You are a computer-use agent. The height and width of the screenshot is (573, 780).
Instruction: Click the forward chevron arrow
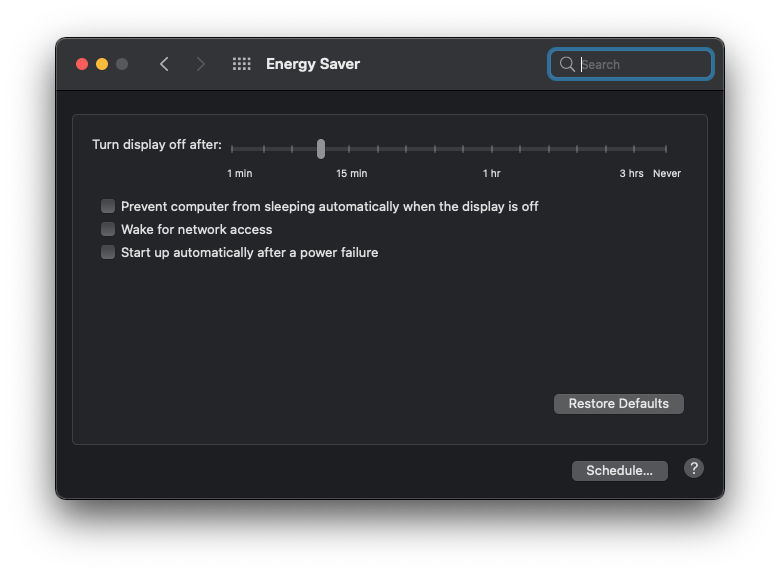coord(200,64)
